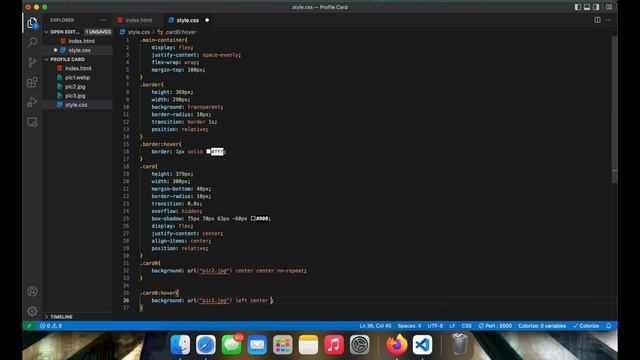Toggle Colorize in status bar
The image size is (640, 360).
pos(586,326)
